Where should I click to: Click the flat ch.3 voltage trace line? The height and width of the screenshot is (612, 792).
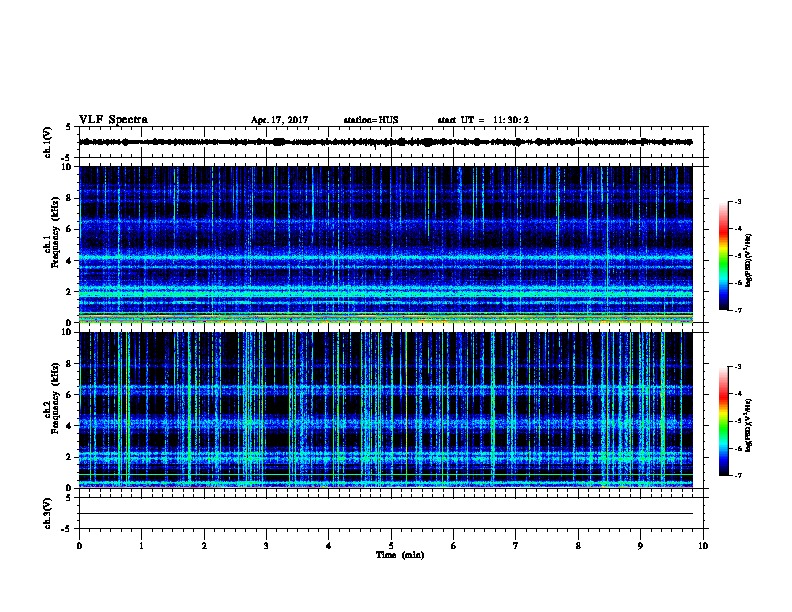(386, 514)
